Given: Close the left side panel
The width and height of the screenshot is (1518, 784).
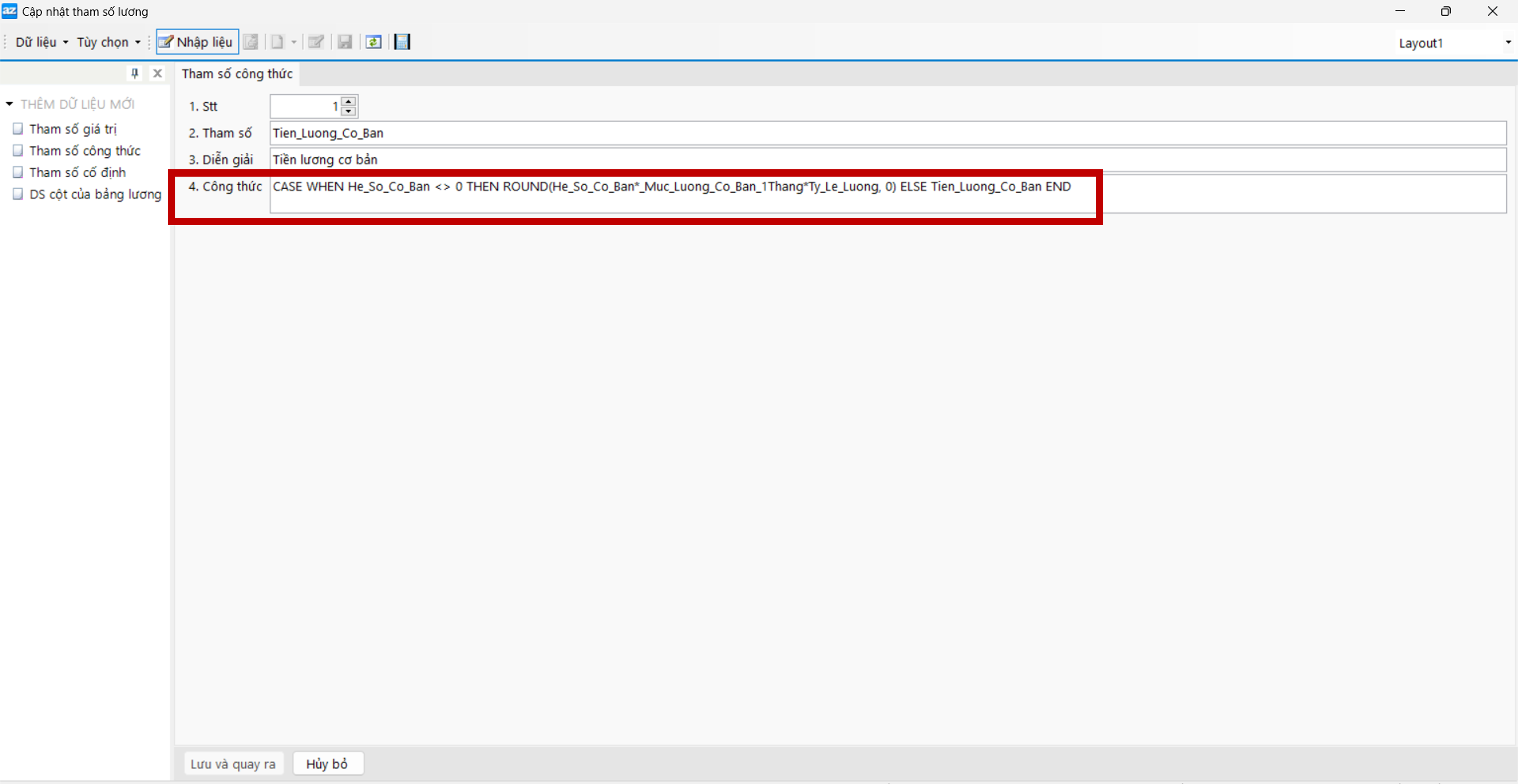Looking at the screenshot, I should tap(157, 73).
